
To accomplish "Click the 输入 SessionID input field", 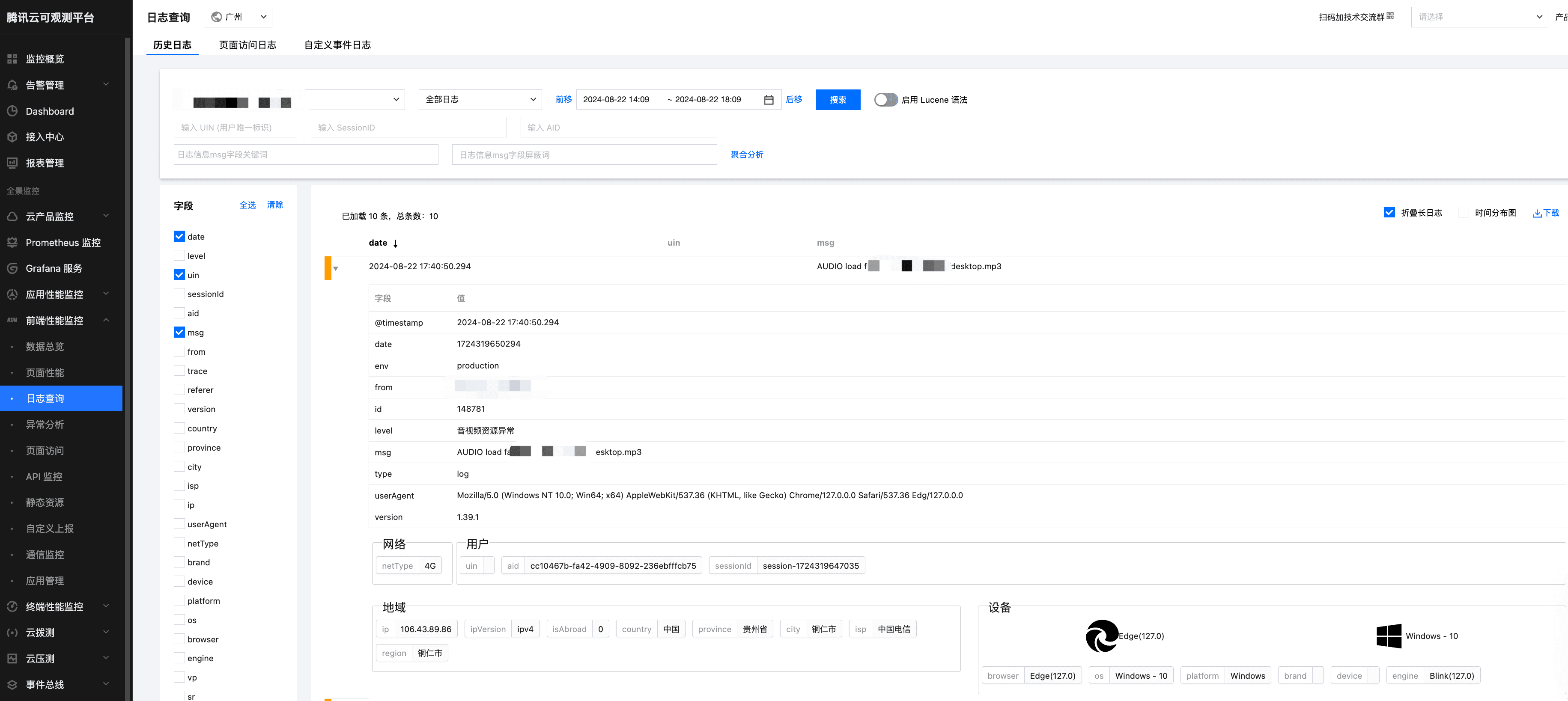I will 408,127.
